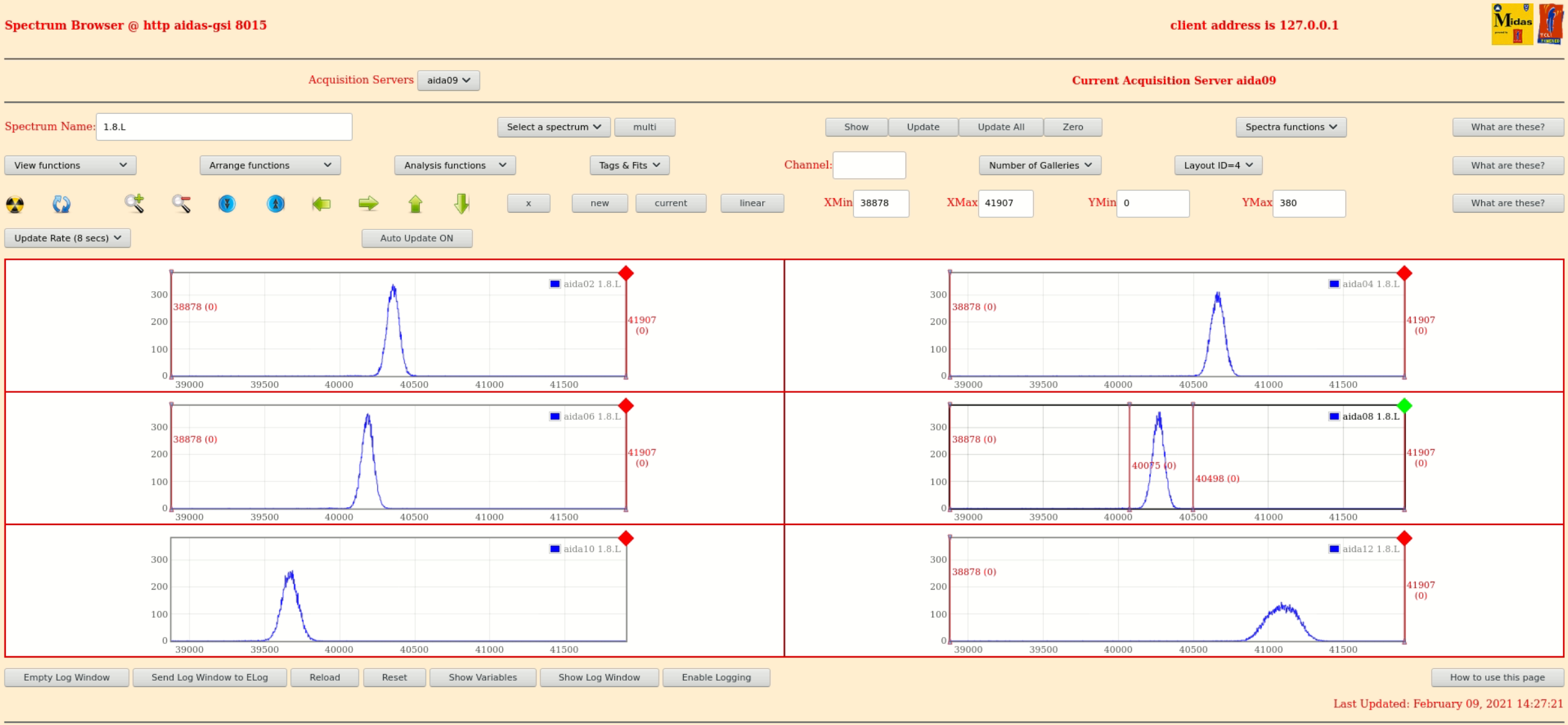Zoom out with the magnifier minus icon
1568x725 pixels.
181,204
